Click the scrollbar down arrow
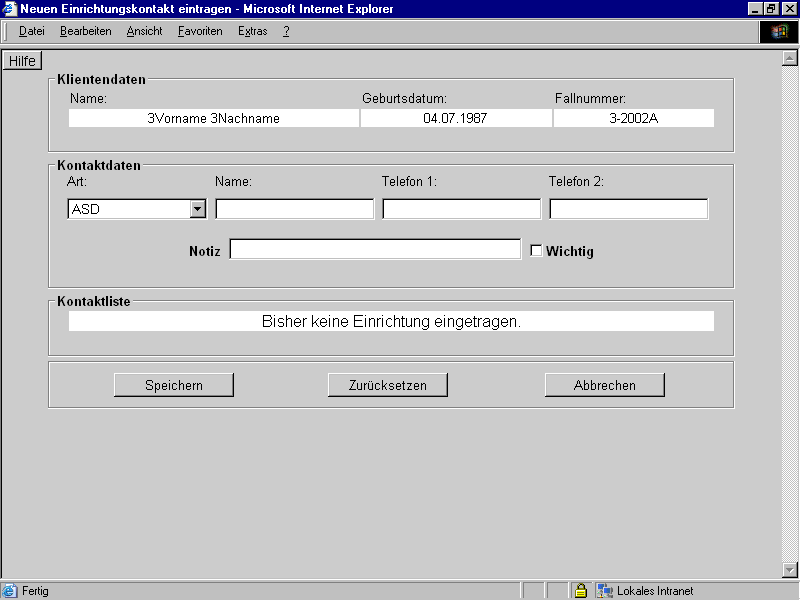Viewport: 800px width, 600px height. click(x=789, y=570)
